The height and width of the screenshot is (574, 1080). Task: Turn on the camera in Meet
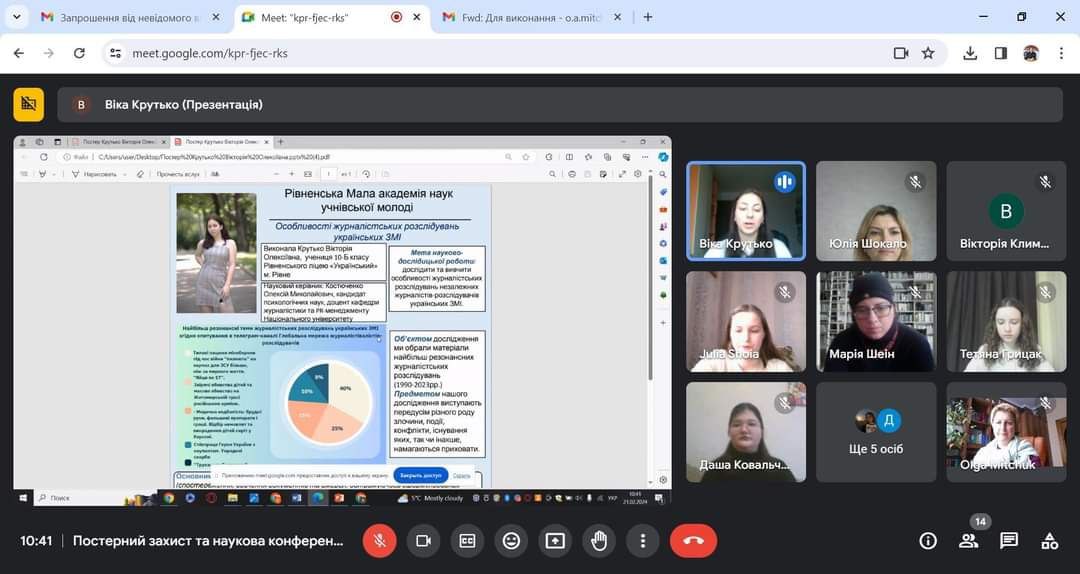(424, 541)
